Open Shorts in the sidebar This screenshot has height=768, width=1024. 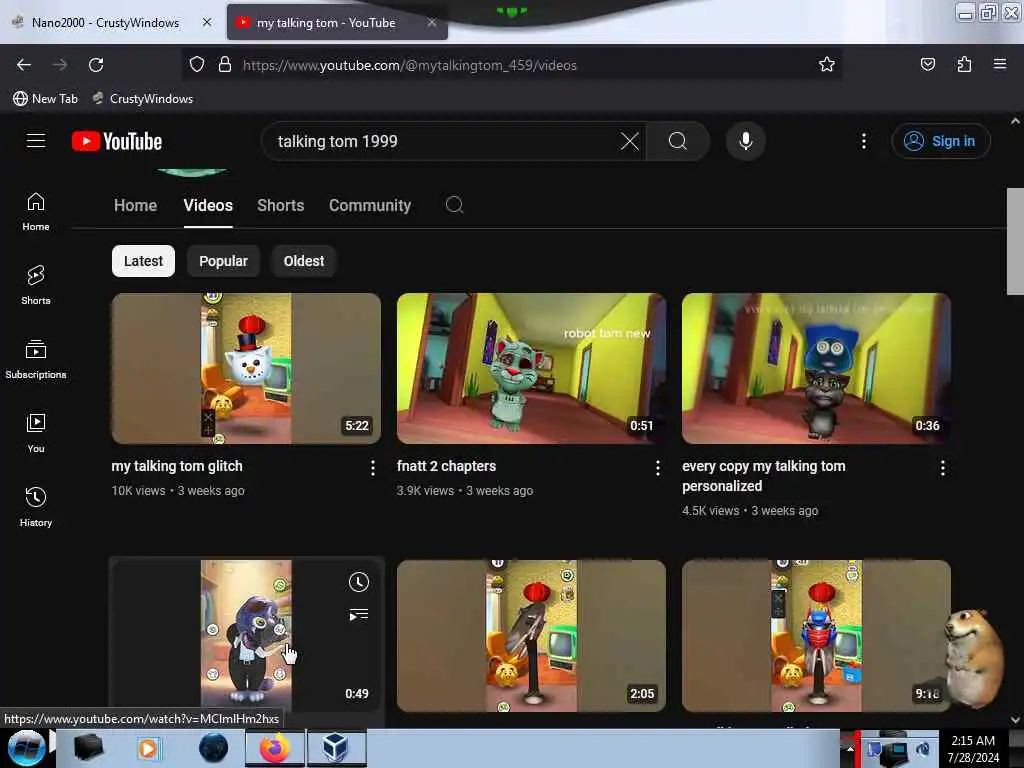click(36, 285)
